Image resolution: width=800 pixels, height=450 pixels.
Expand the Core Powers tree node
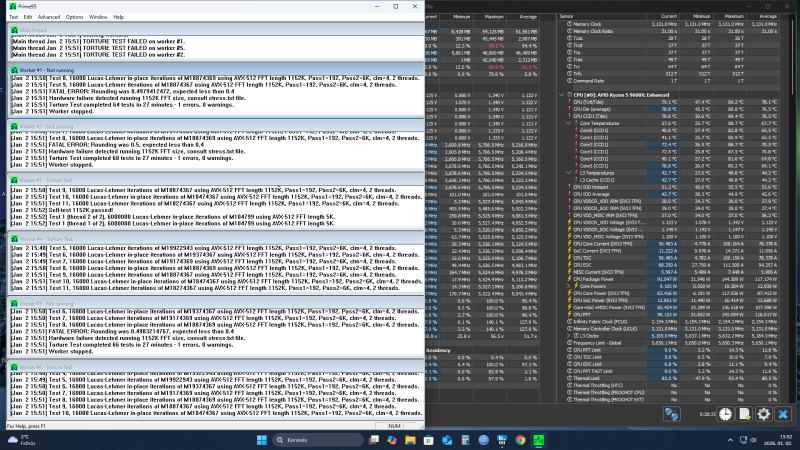coord(568,286)
